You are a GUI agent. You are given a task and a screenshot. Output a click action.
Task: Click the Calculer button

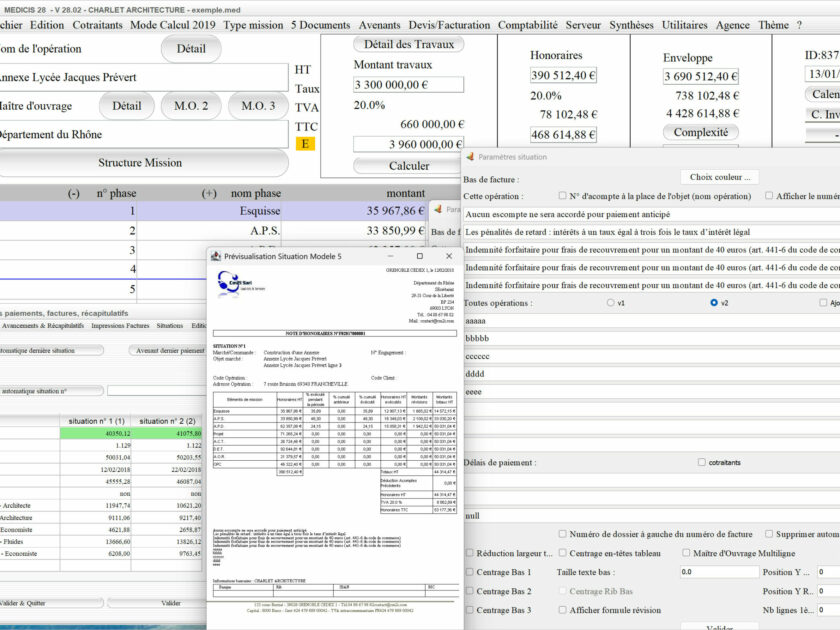click(x=409, y=166)
